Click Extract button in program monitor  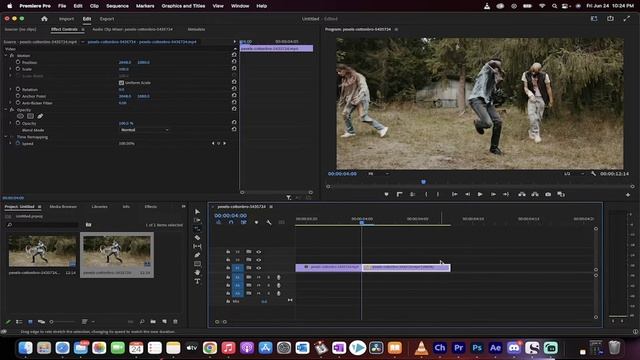click(x=535, y=195)
